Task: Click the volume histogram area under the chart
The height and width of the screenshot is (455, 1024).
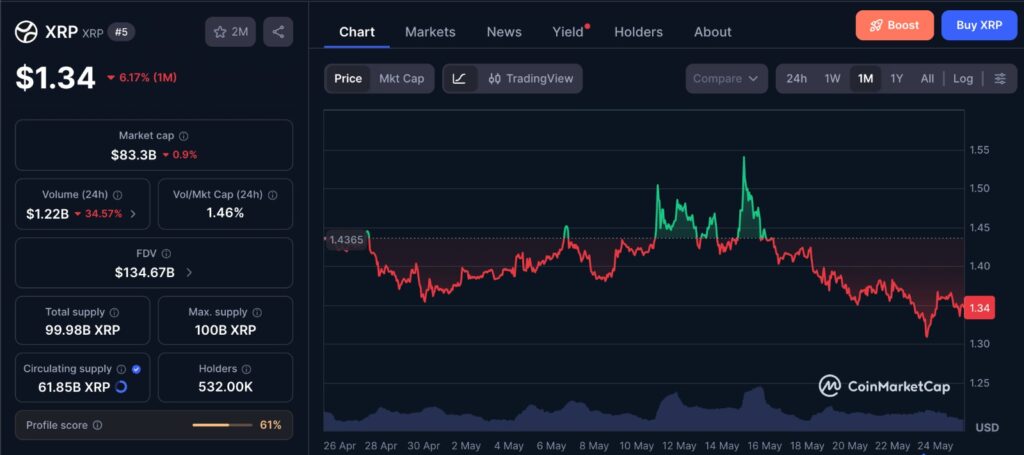Action: click(644, 411)
